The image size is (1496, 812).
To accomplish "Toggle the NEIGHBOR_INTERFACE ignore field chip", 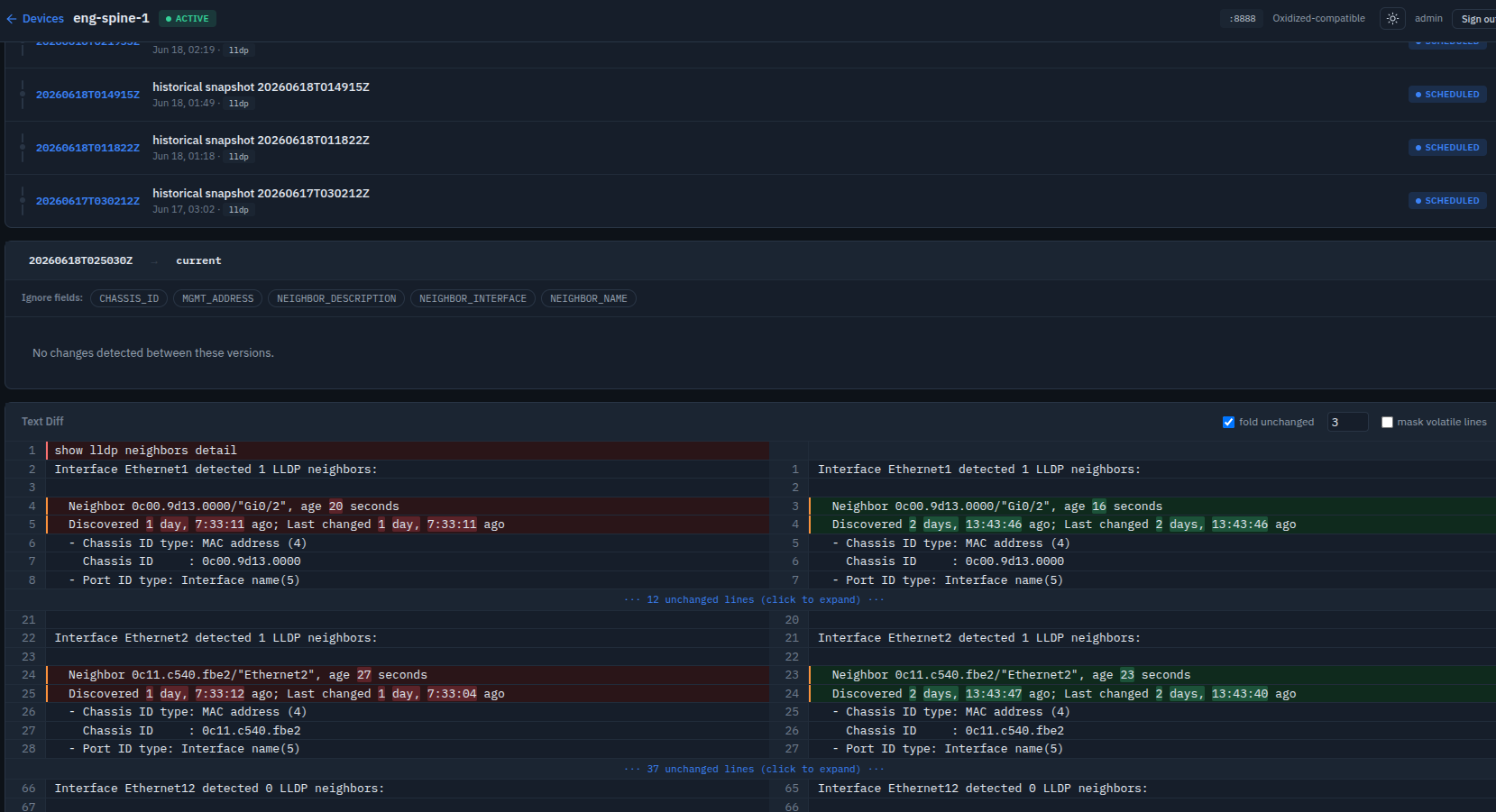I will click(473, 298).
